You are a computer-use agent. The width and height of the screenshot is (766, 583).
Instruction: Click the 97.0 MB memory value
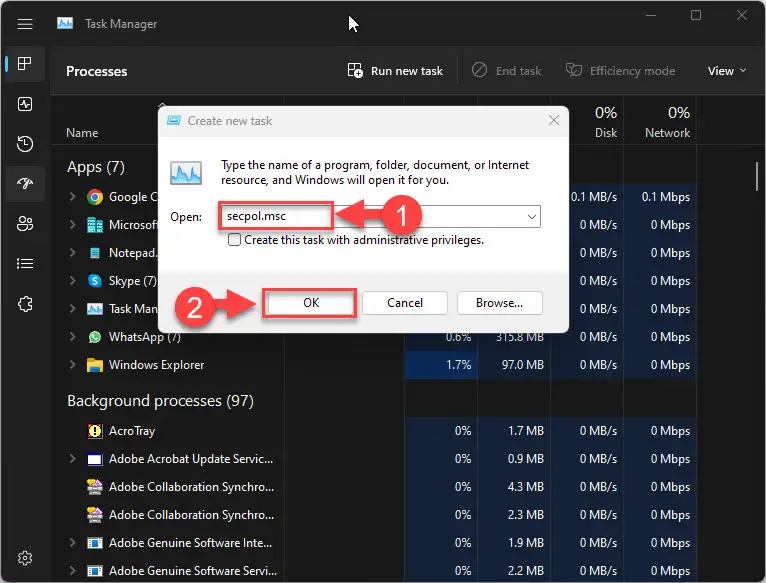(522, 365)
